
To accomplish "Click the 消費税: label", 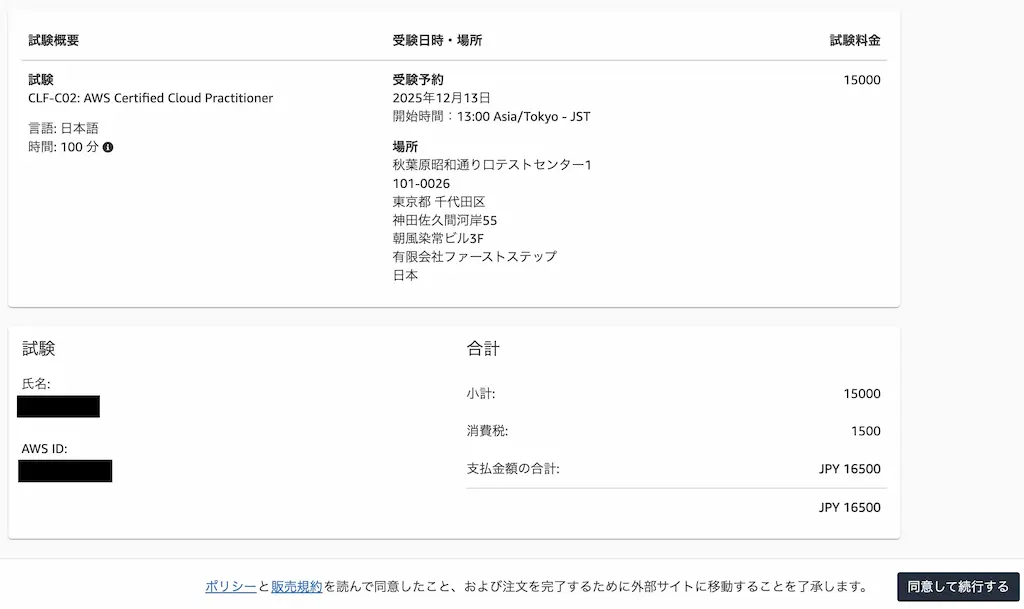I will coord(487,431).
